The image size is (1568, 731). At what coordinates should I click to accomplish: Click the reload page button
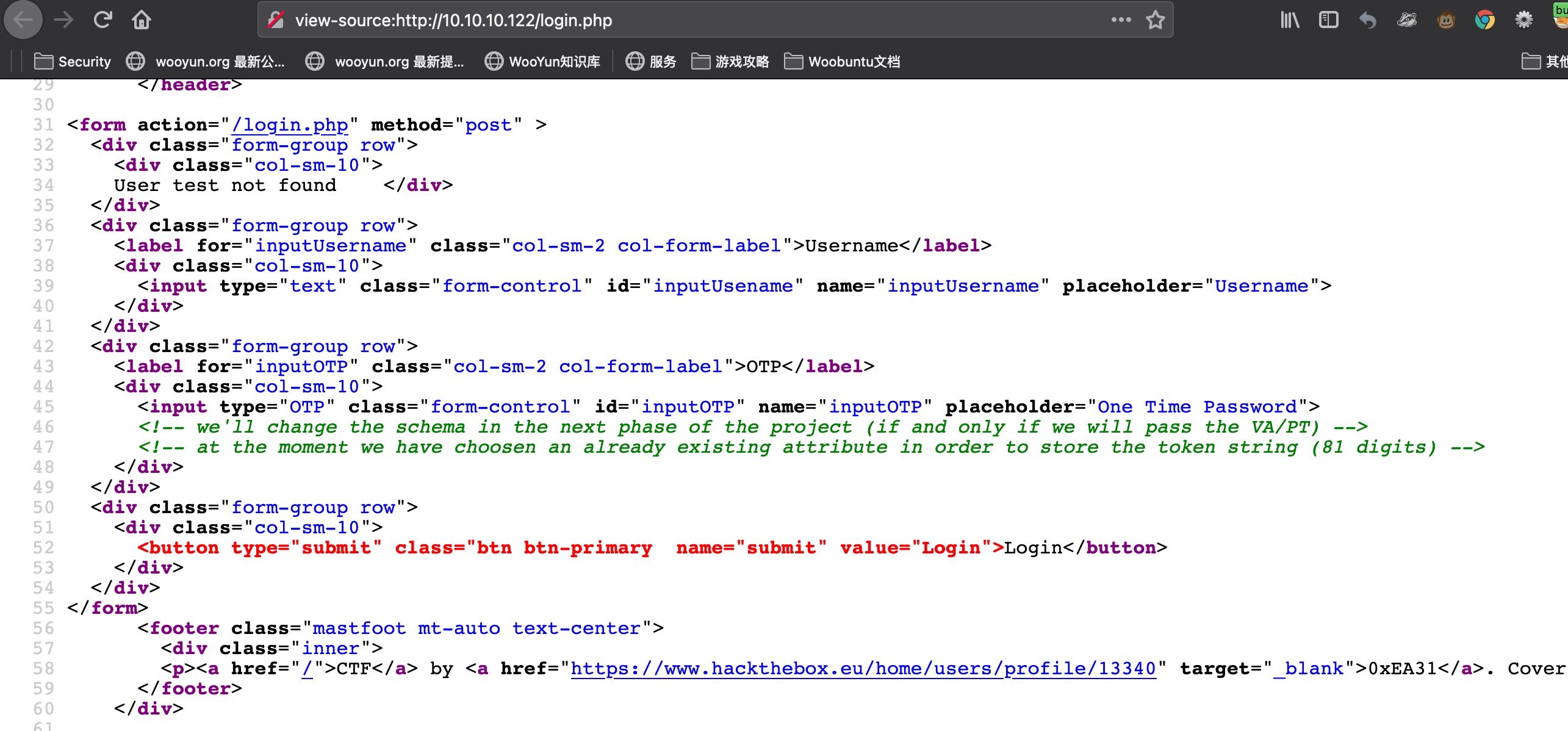[102, 20]
